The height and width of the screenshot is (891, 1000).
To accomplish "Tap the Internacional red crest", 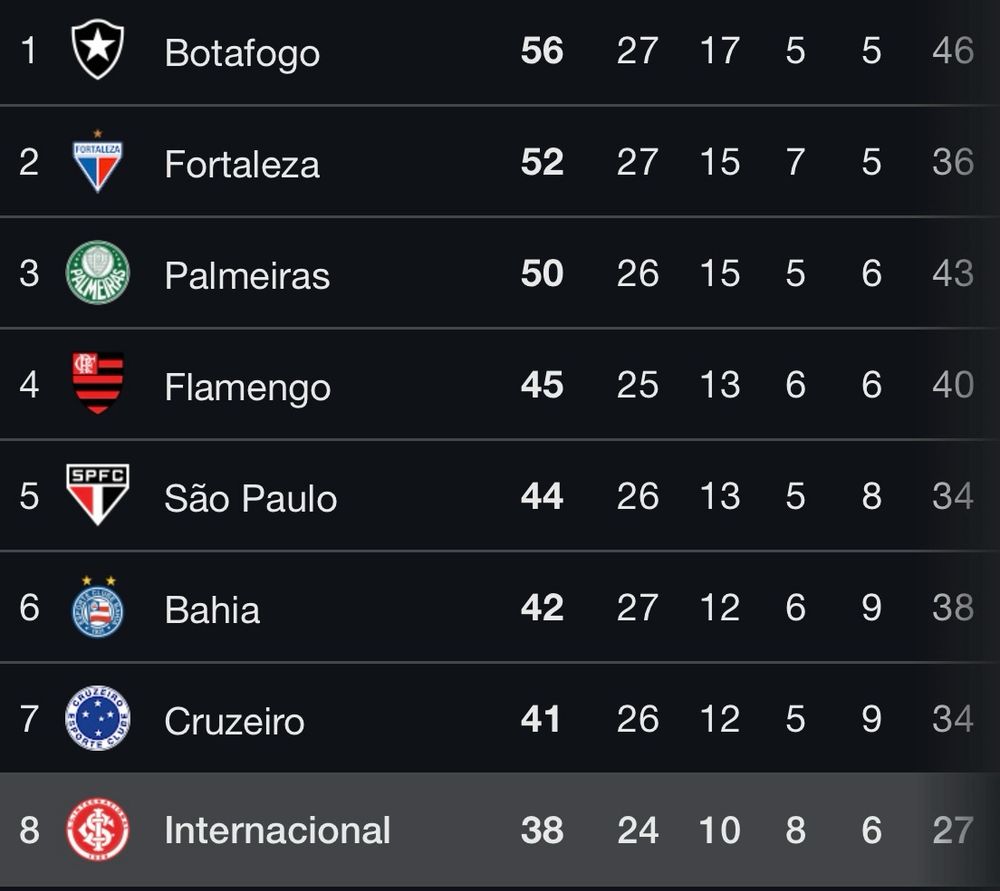I will pos(98,830).
